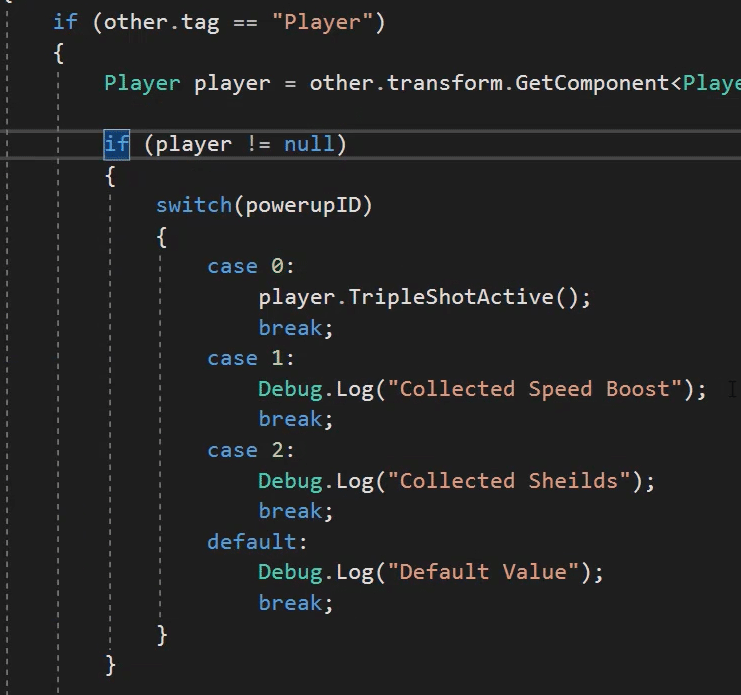741x695 pixels.
Task: Click the opening brace below the tag check
Action: pyautogui.click(x=59, y=53)
